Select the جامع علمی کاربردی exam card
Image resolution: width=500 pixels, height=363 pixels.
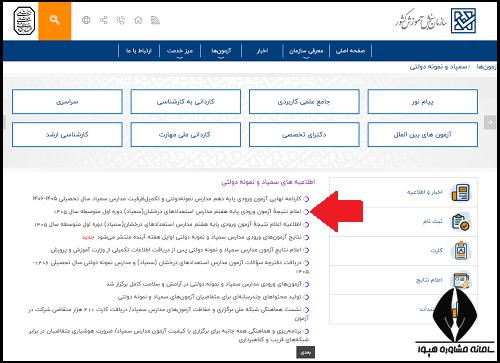pyautogui.click(x=304, y=102)
